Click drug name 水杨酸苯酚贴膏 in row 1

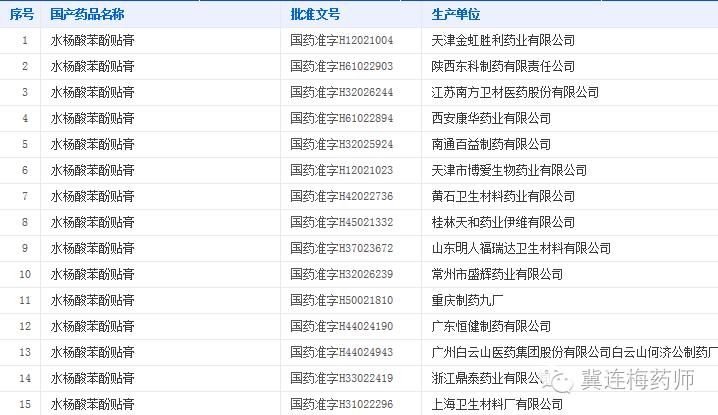(x=92, y=40)
